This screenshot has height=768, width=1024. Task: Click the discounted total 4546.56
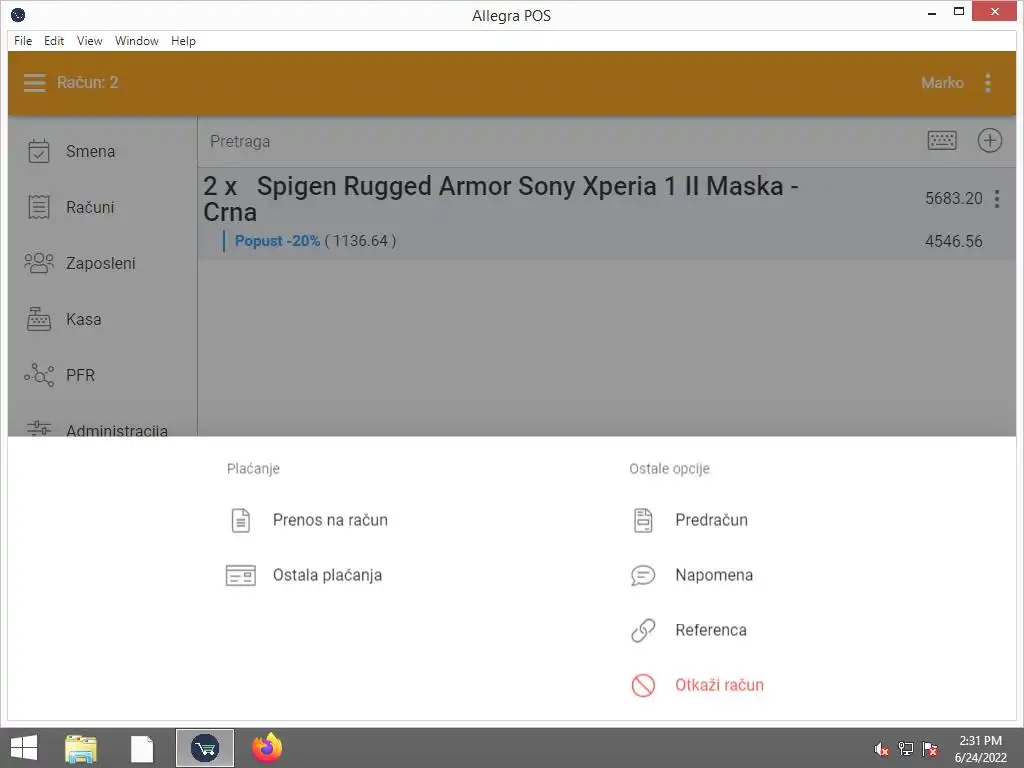(x=953, y=242)
